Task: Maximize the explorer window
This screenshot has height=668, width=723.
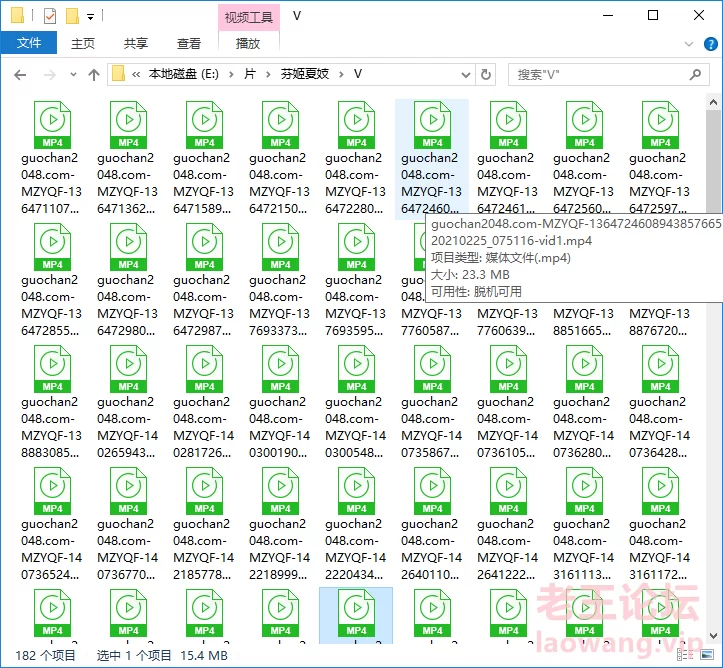Action: click(653, 15)
